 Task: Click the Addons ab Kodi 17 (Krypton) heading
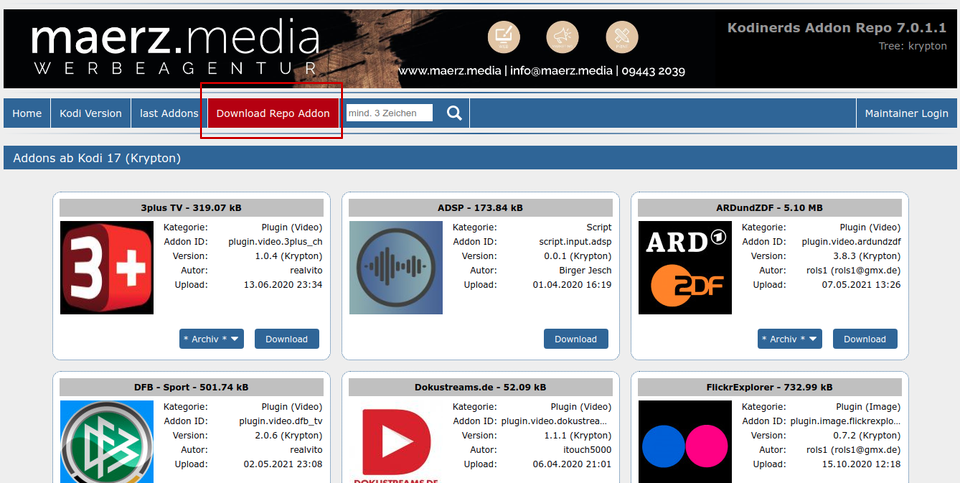97,158
